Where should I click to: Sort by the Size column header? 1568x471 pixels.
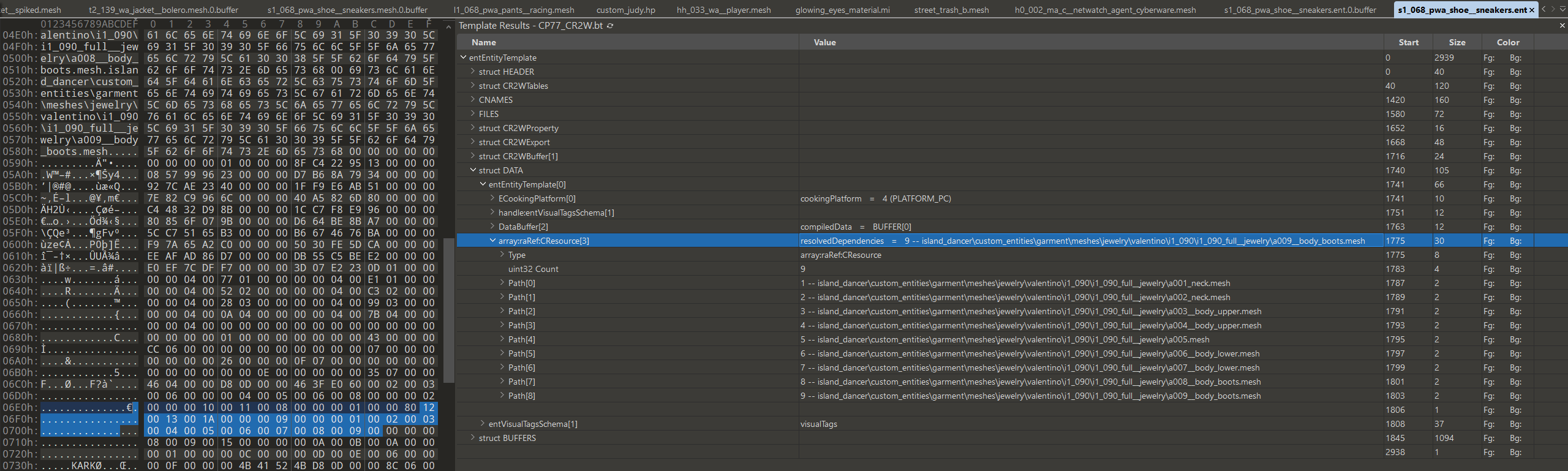pyautogui.click(x=1457, y=42)
